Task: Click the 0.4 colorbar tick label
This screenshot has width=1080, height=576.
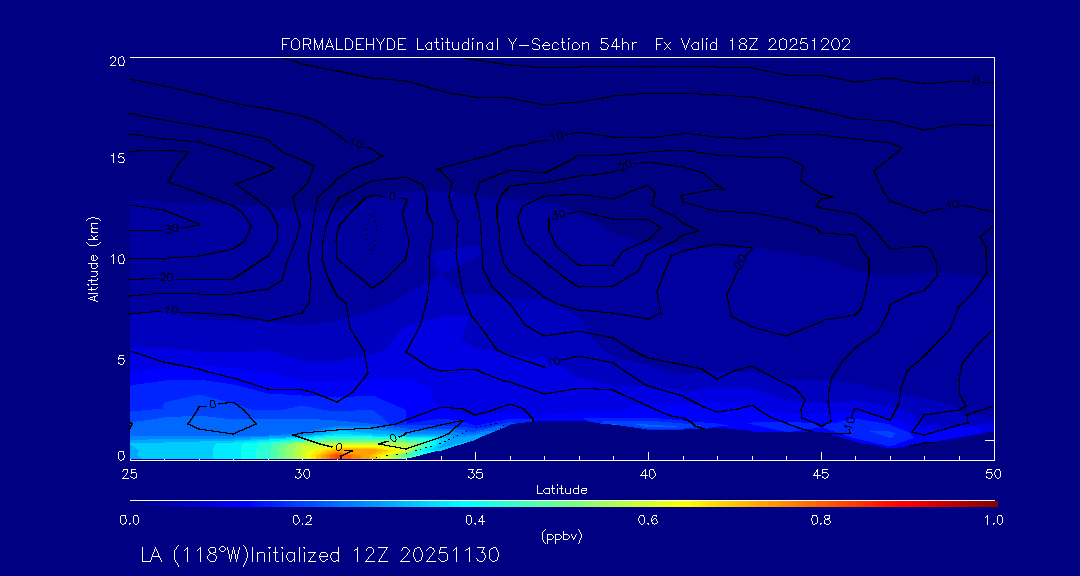Action: pyautogui.click(x=475, y=520)
